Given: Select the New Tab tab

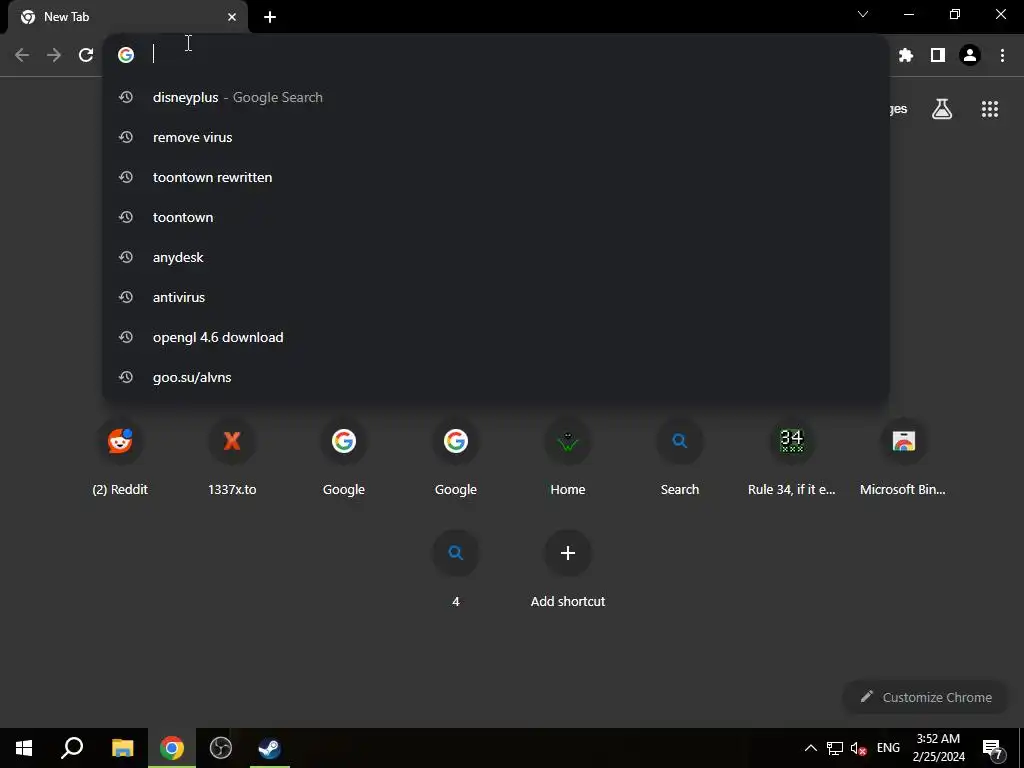Looking at the screenshot, I should point(128,17).
